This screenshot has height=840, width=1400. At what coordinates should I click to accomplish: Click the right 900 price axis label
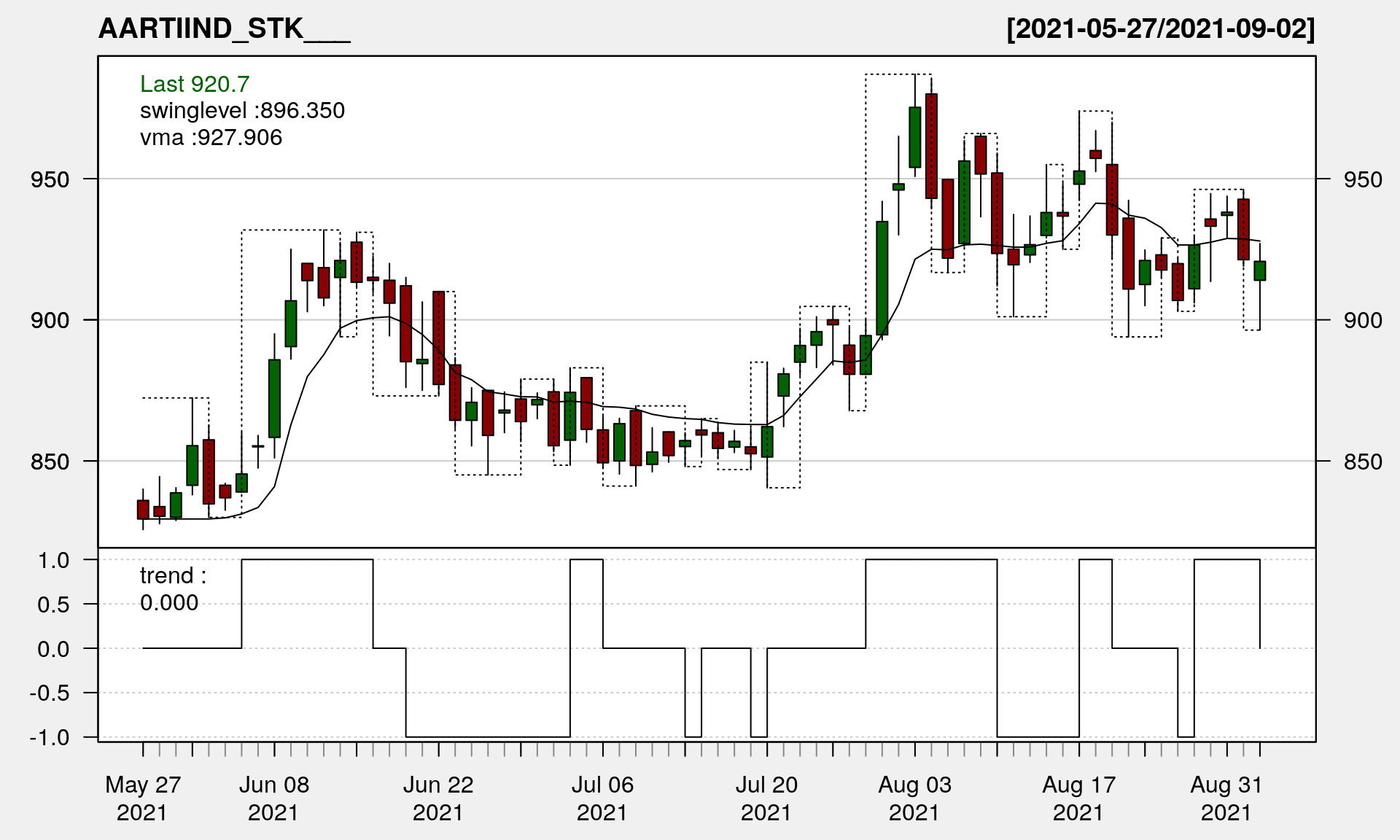tap(1362, 320)
